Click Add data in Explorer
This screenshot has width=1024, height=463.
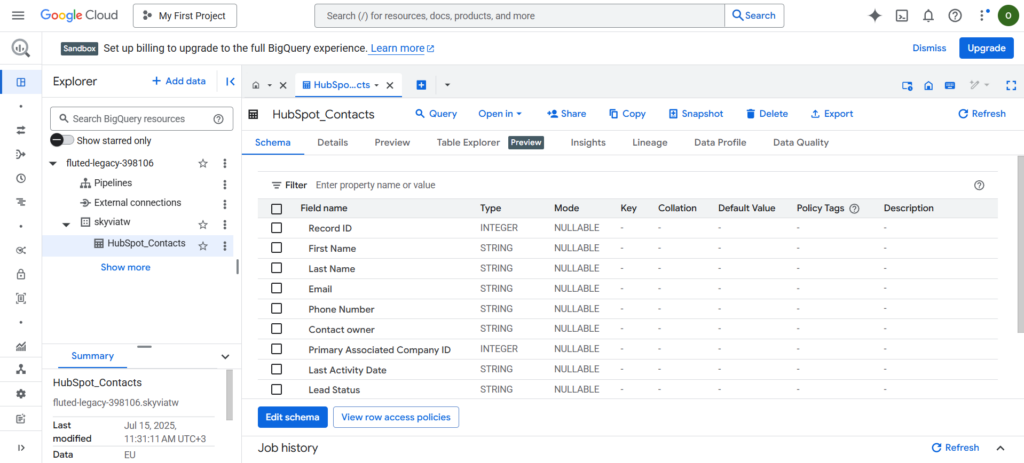tap(178, 81)
